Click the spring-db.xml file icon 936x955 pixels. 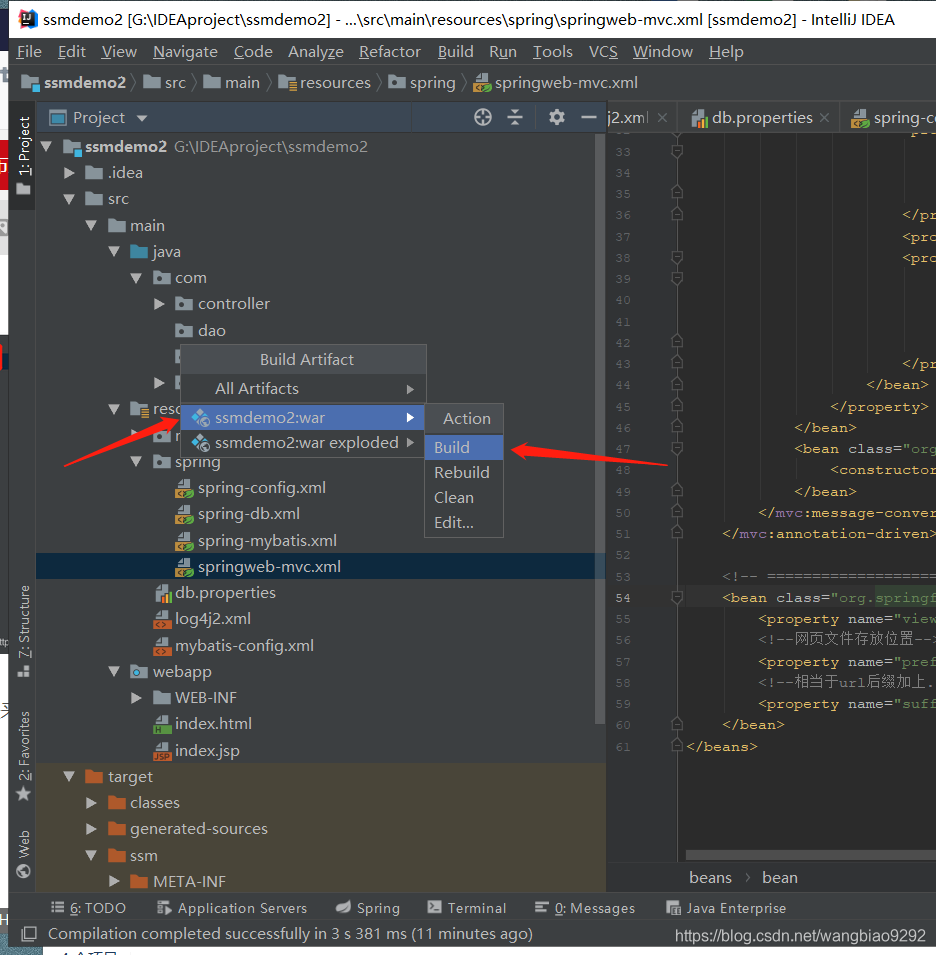[x=185, y=514]
